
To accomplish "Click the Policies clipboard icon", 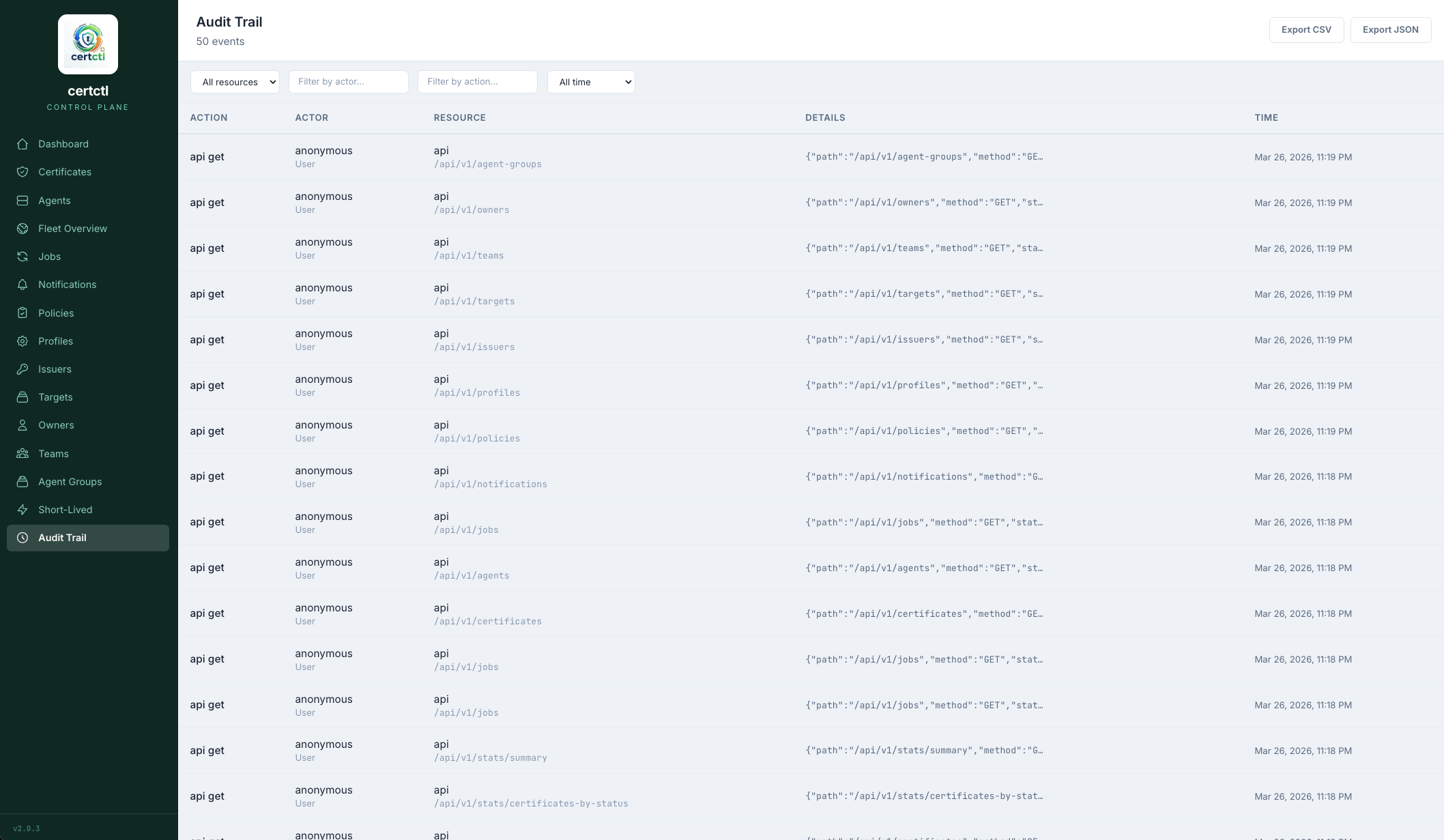I will point(23,313).
